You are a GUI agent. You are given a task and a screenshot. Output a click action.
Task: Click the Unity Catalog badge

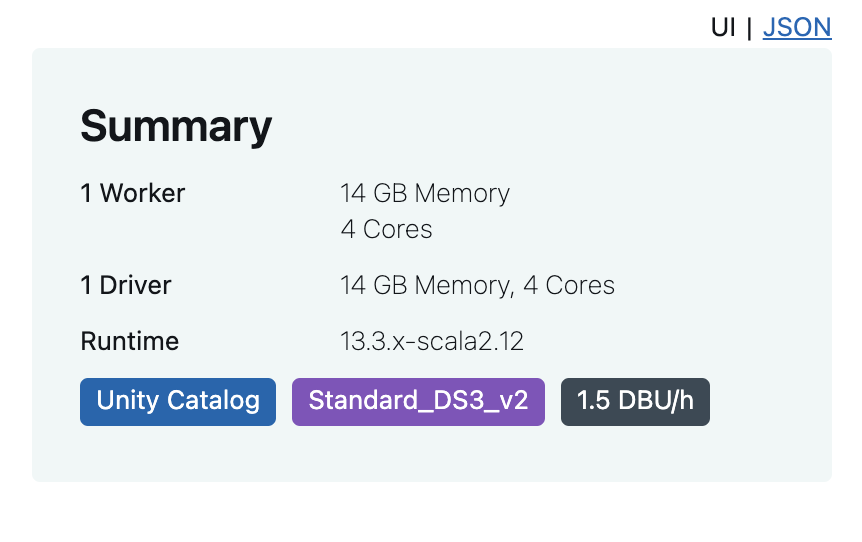(x=178, y=402)
